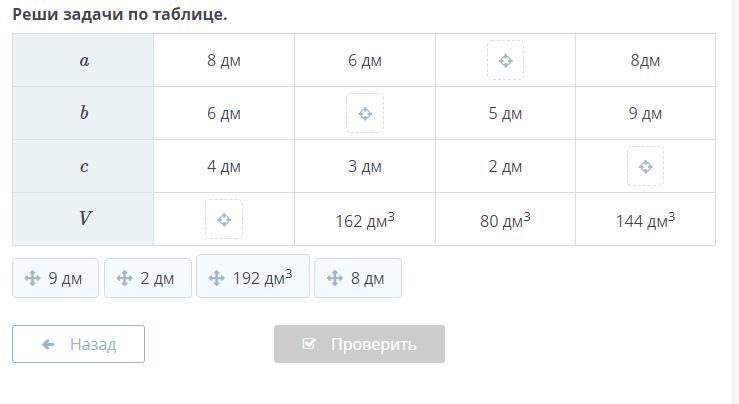The height and width of the screenshot is (404, 739).
Task: Click the empty drop slot in row V
Action: (x=224, y=219)
